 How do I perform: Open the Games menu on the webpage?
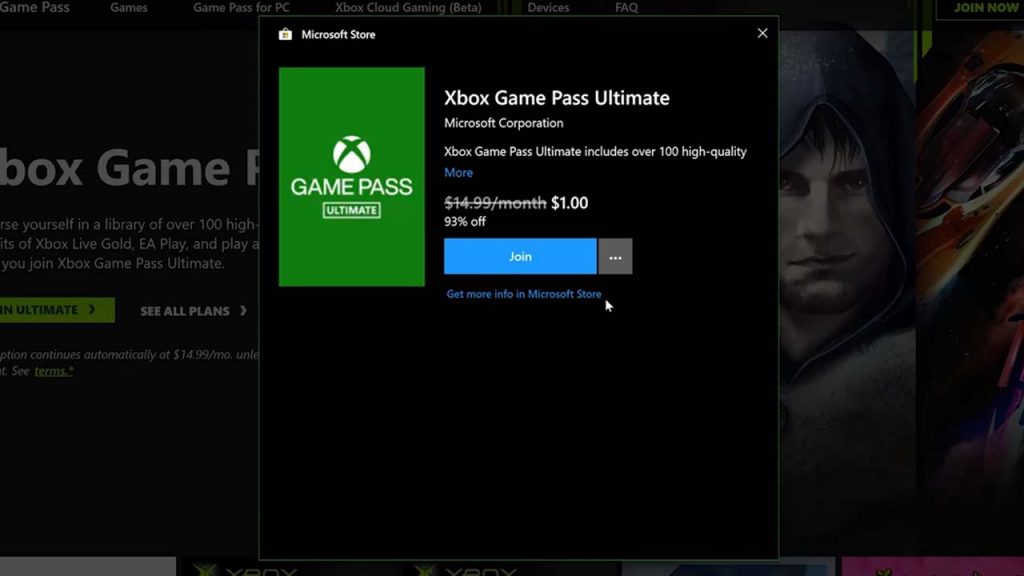[x=129, y=8]
